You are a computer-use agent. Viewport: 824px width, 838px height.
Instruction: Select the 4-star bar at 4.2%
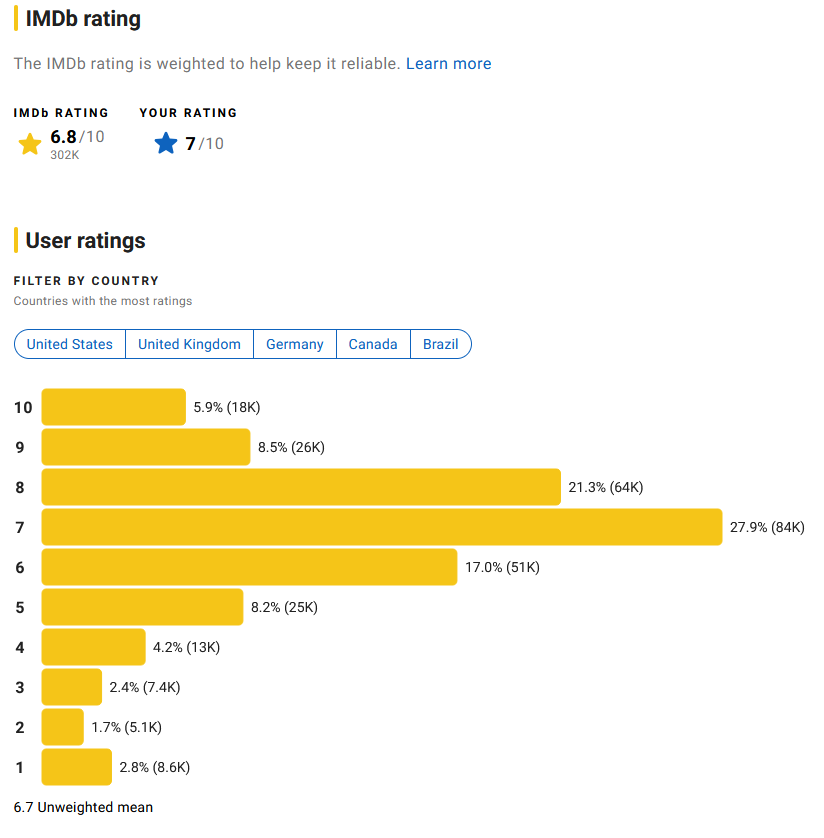pos(94,647)
